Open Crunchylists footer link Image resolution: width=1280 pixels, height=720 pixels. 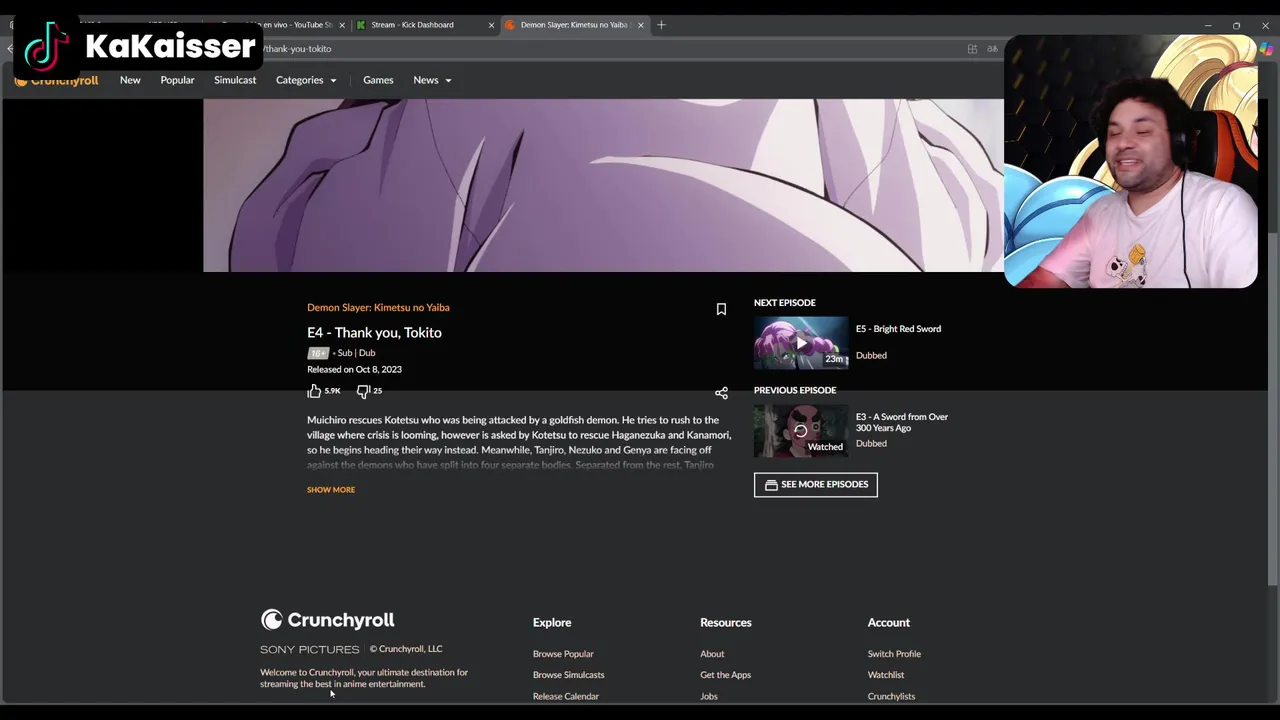tap(891, 696)
